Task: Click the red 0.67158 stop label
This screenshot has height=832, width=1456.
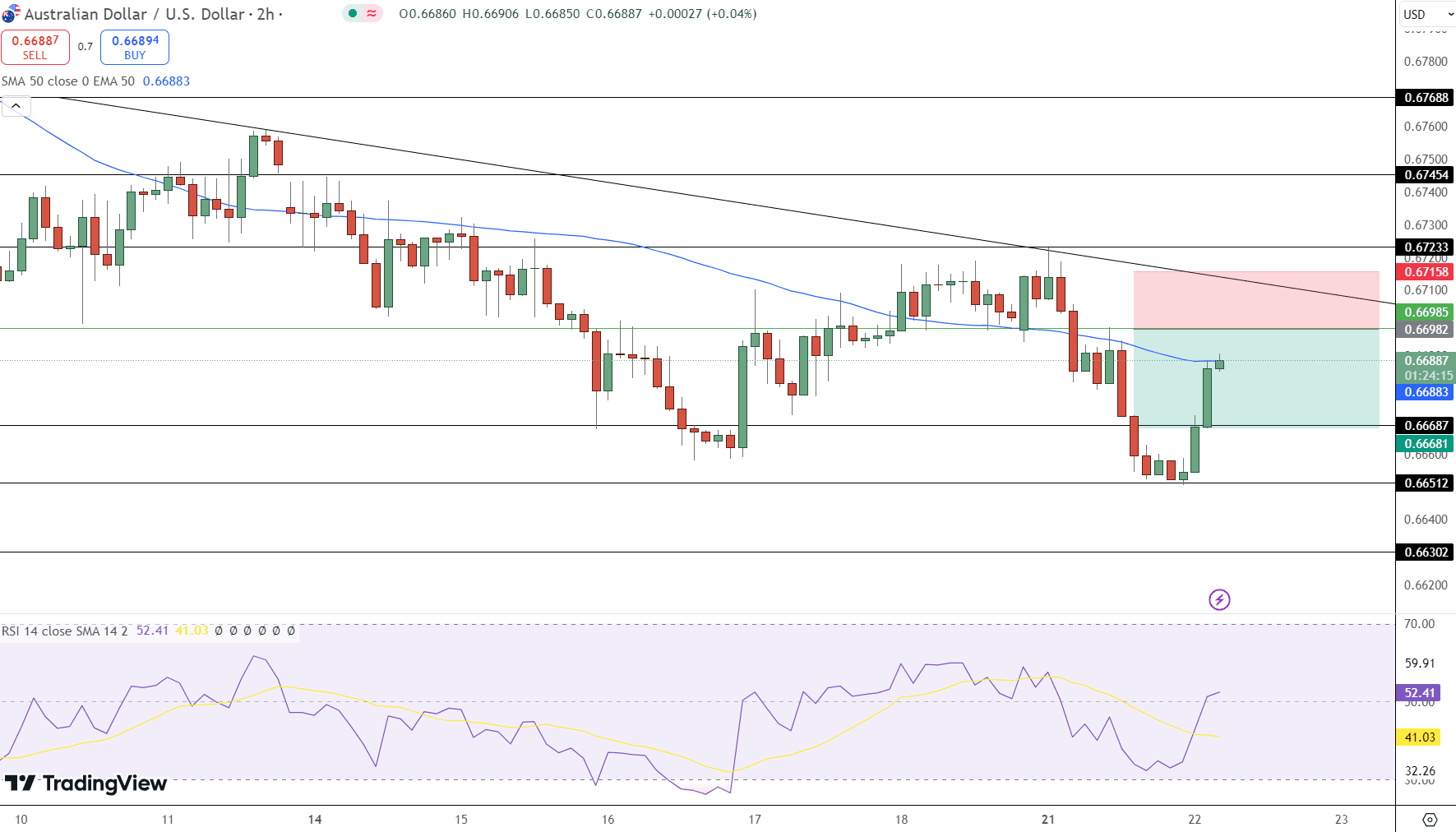Action: pyautogui.click(x=1426, y=272)
